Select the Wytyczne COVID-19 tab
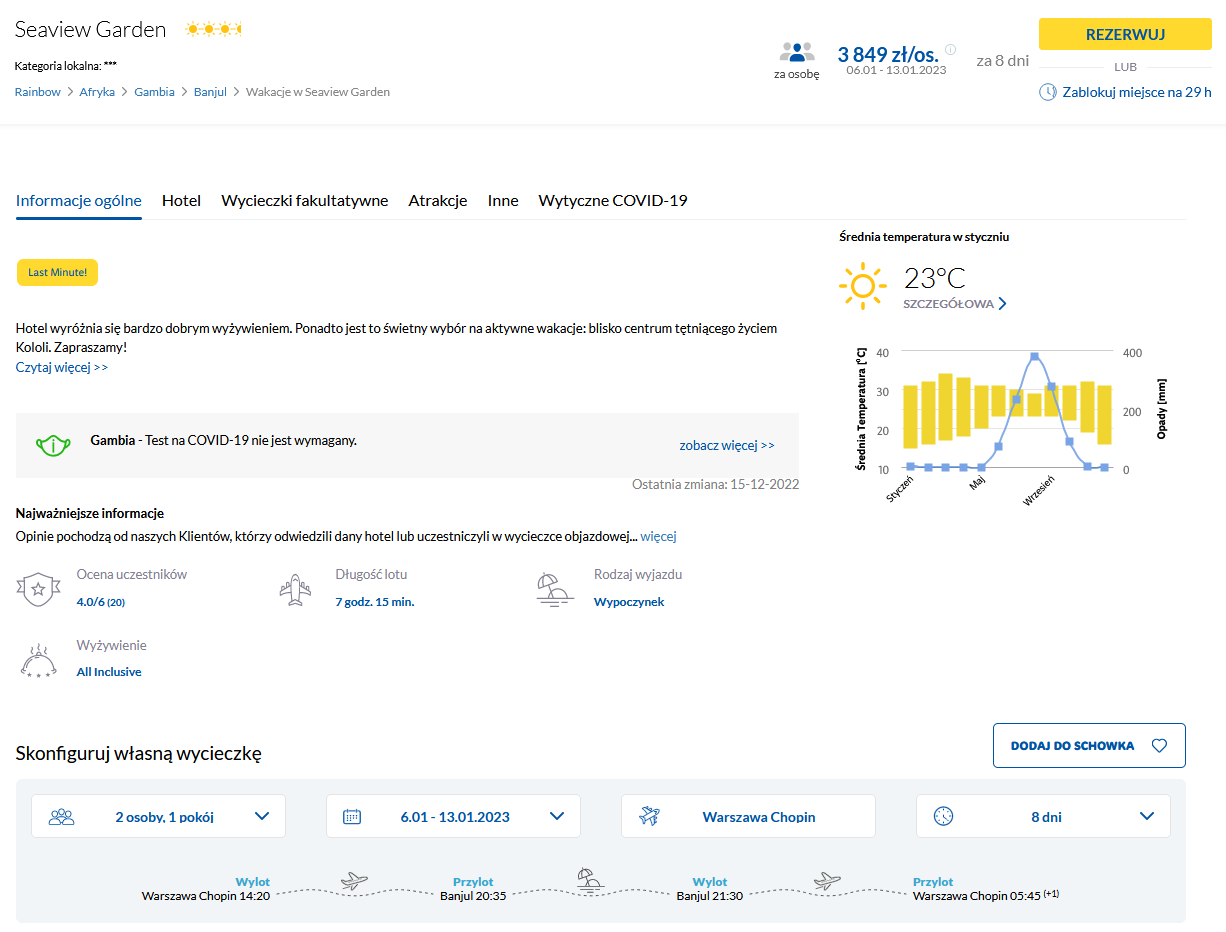 (612, 201)
